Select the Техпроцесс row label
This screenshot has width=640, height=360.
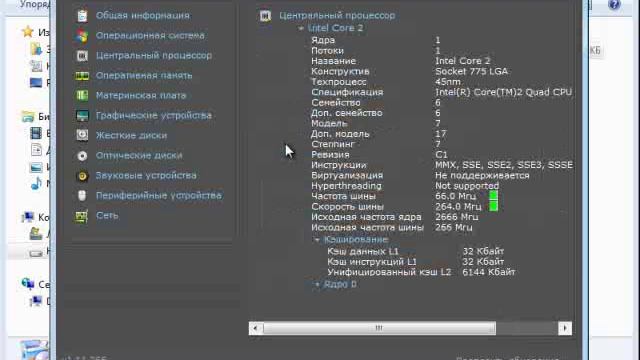point(339,82)
